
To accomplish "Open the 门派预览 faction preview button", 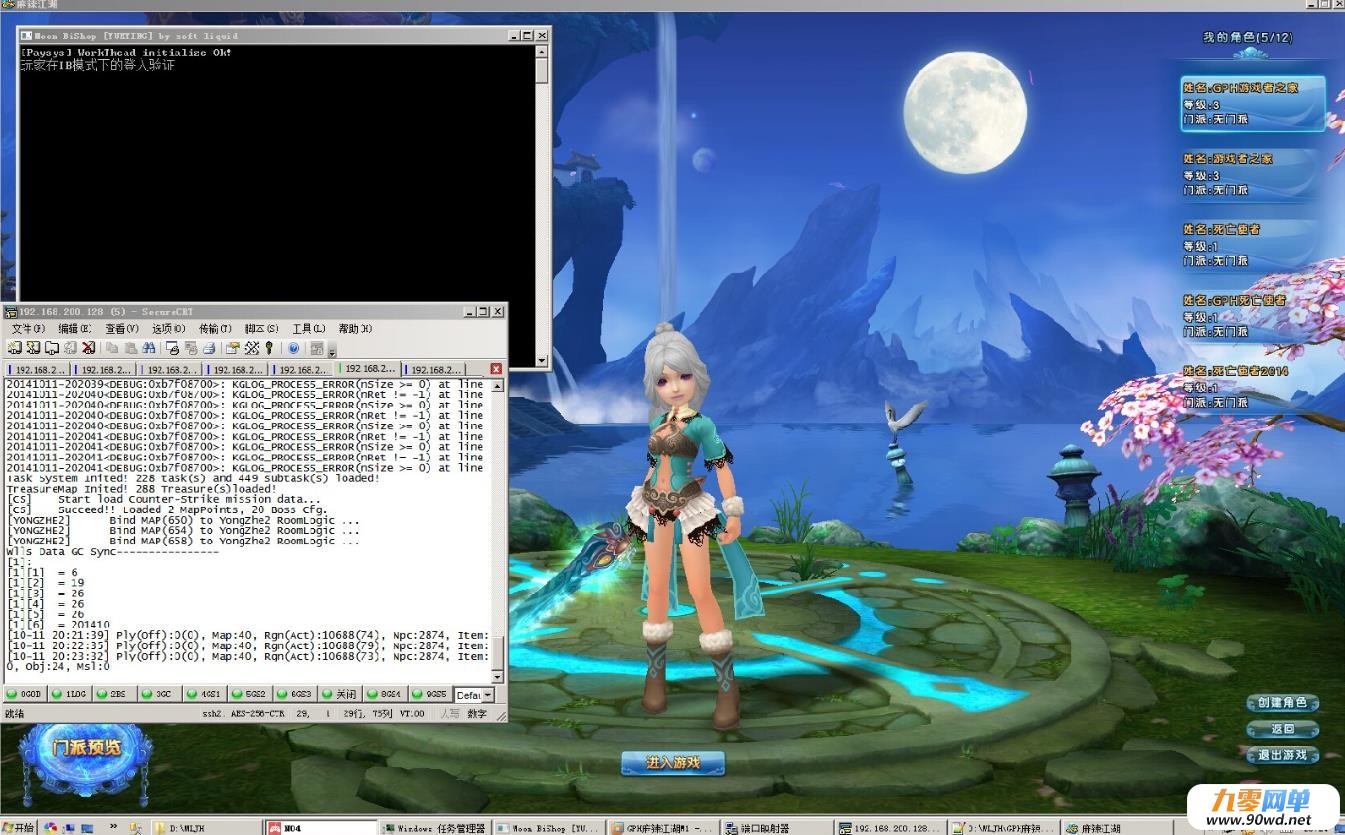I will [x=86, y=749].
